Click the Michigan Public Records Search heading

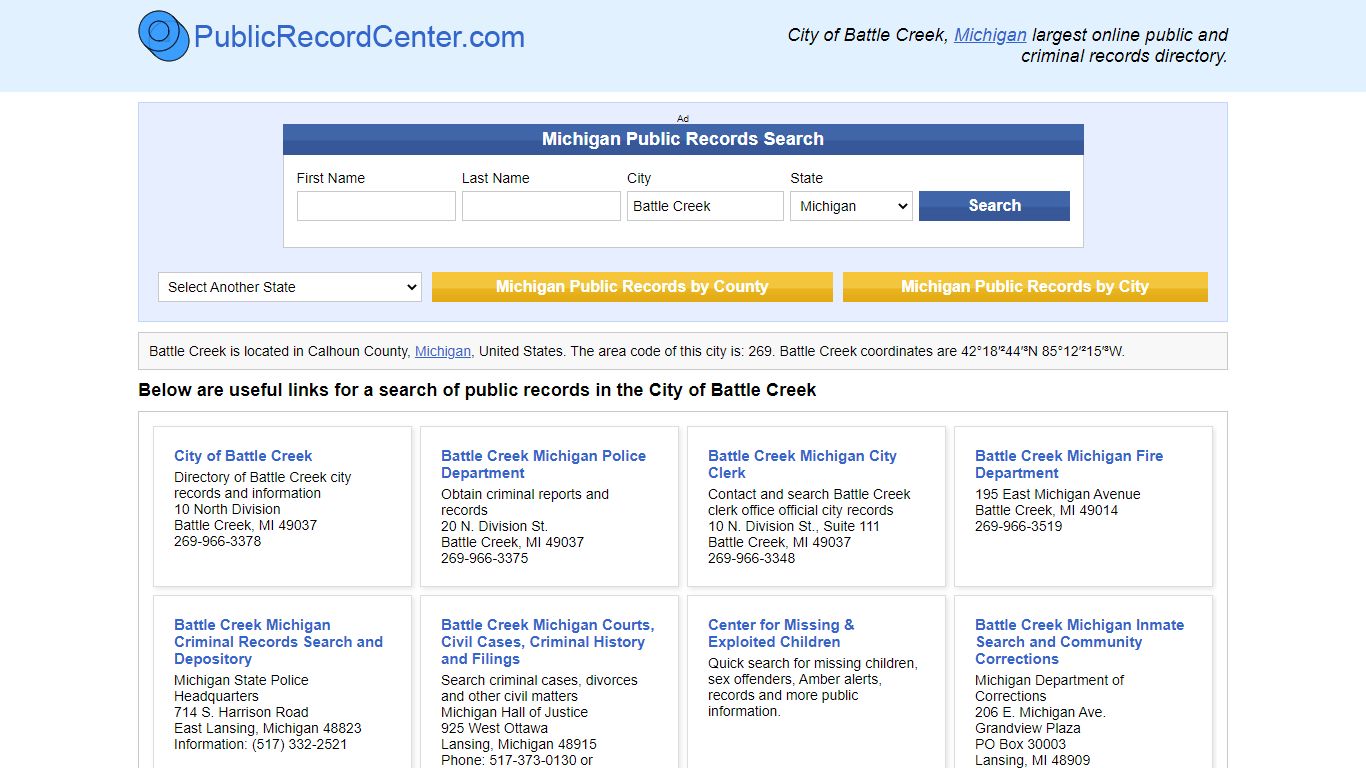[x=683, y=139]
